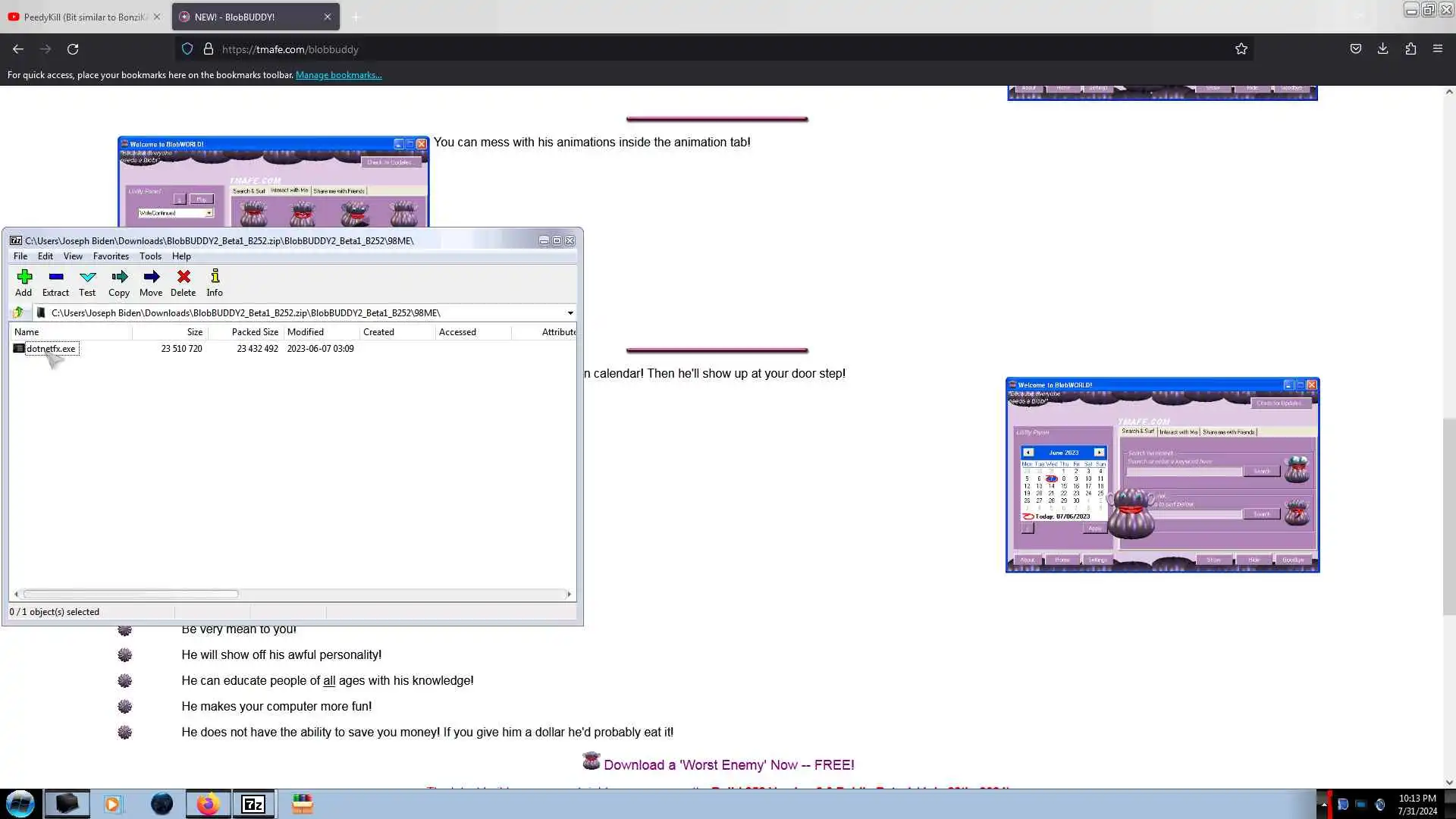1456x819 pixels.
Task: Click the 7-Zip horizontal scrollbar
Action: pyautogui.click(x=130, y=594)
